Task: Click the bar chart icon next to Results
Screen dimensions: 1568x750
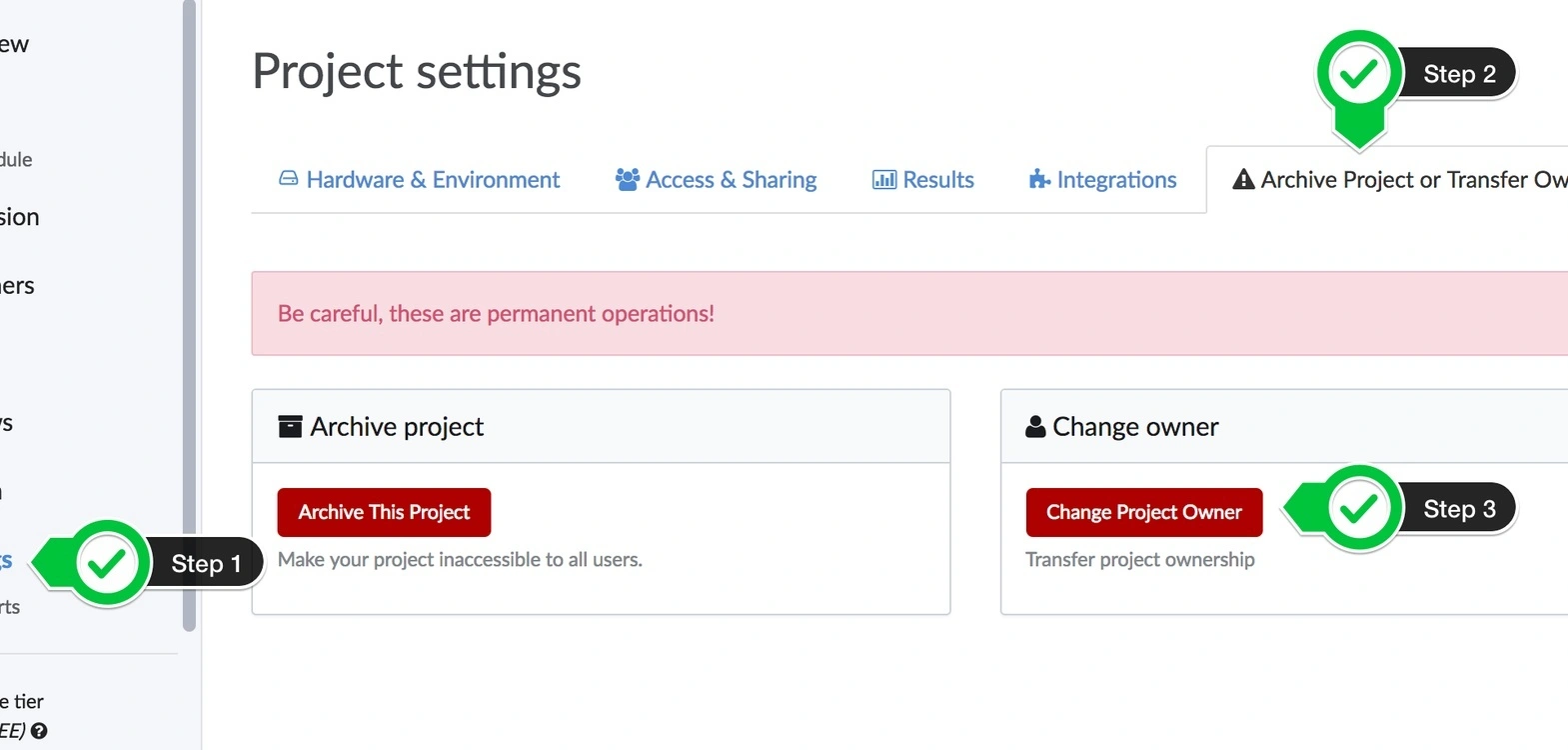Action: (884, 180)
